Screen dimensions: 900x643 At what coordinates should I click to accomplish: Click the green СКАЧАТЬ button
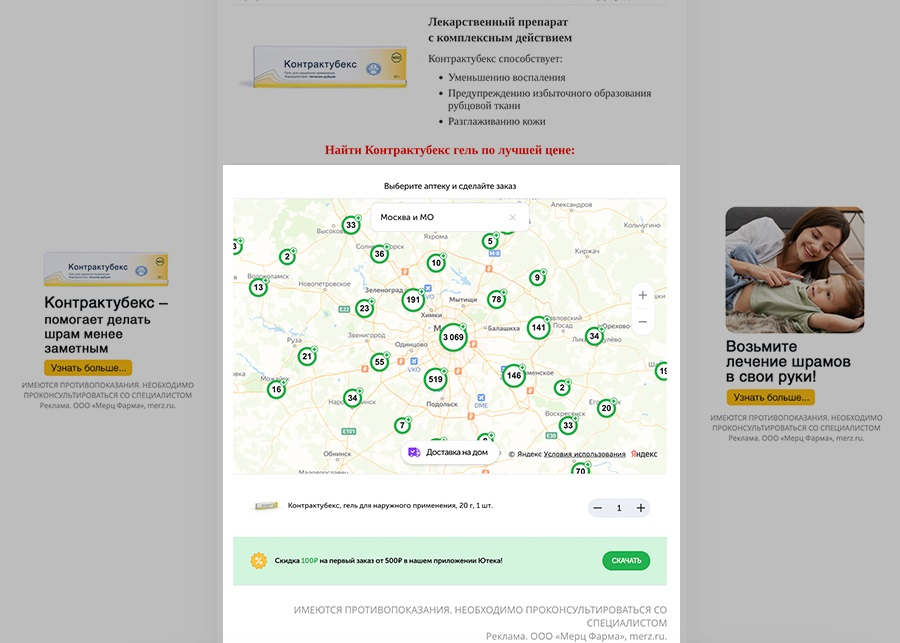[x=626, y=561]
